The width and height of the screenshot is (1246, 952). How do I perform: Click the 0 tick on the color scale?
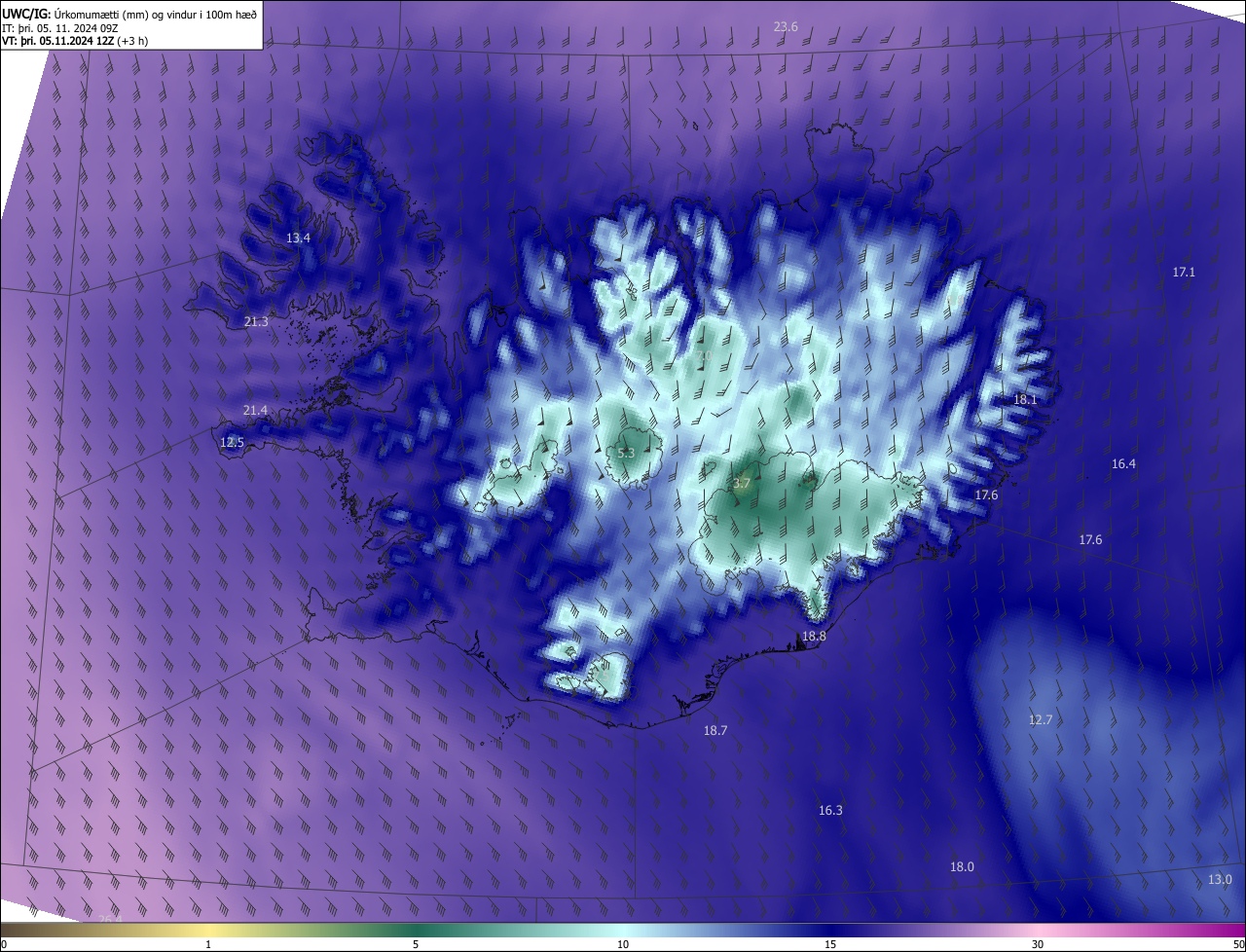[x=4, y=945]
